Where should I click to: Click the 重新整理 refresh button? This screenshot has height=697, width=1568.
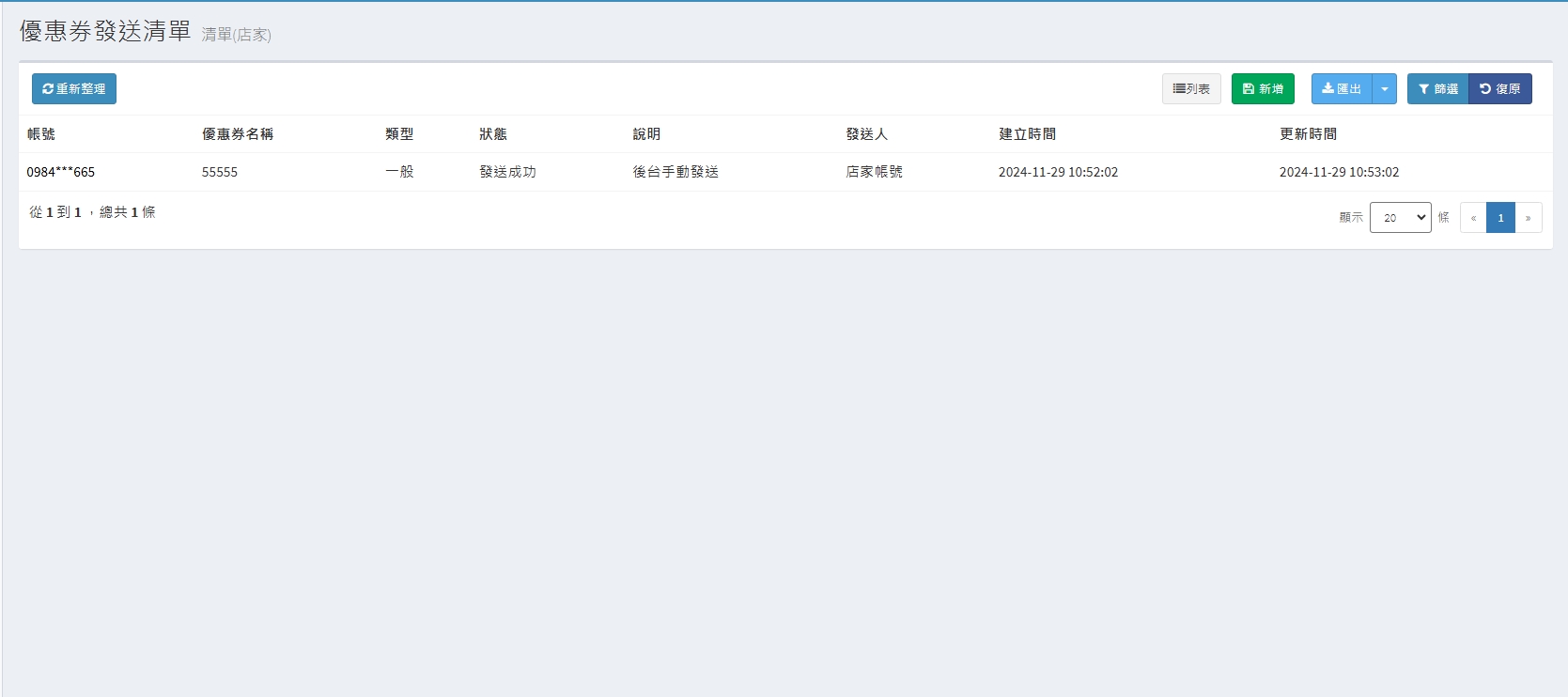74,89
